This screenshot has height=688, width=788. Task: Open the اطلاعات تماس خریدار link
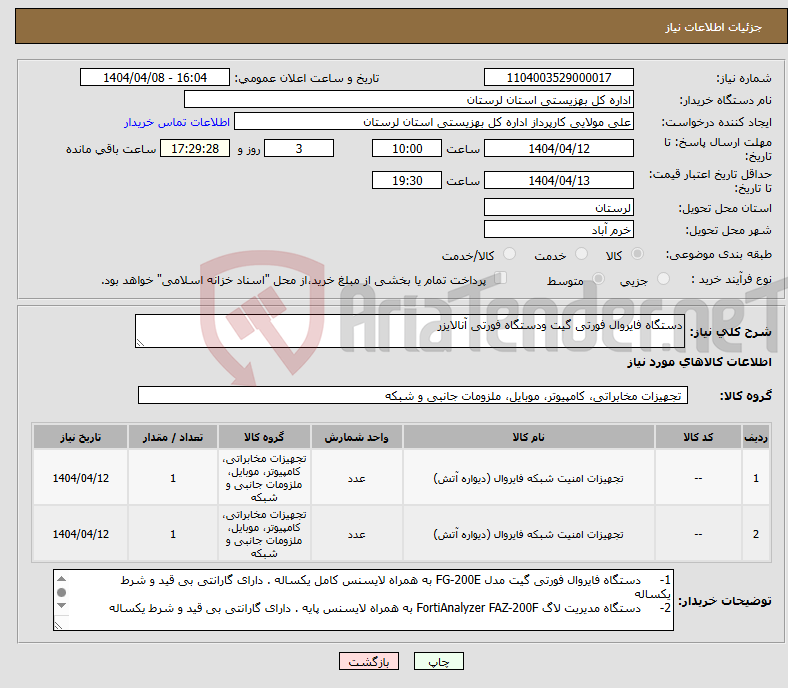(x=177, y=122)
